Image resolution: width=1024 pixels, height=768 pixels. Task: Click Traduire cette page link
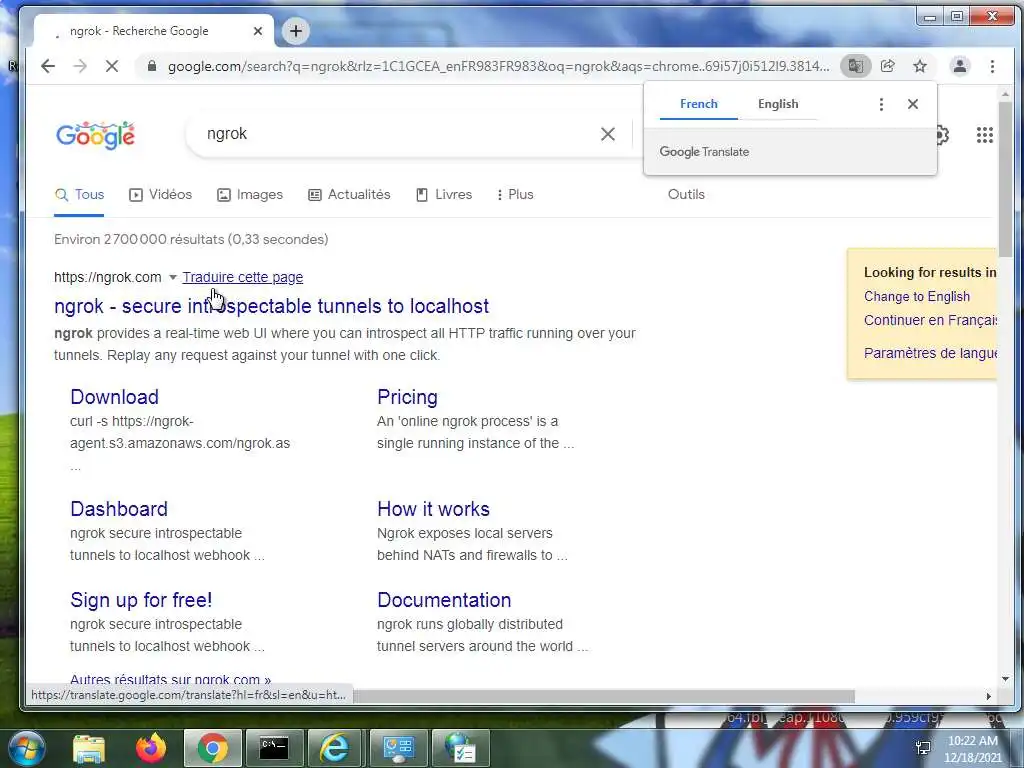click(242, 277)
